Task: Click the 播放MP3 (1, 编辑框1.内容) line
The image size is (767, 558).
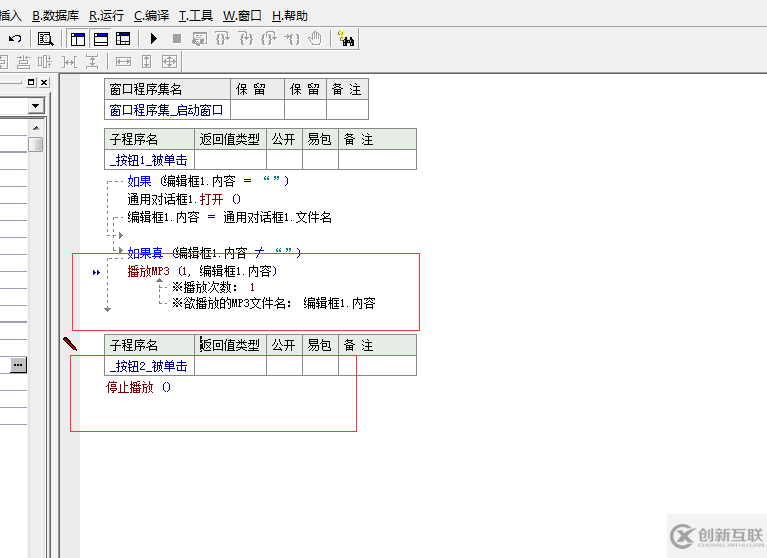Action: click(203, 271)
